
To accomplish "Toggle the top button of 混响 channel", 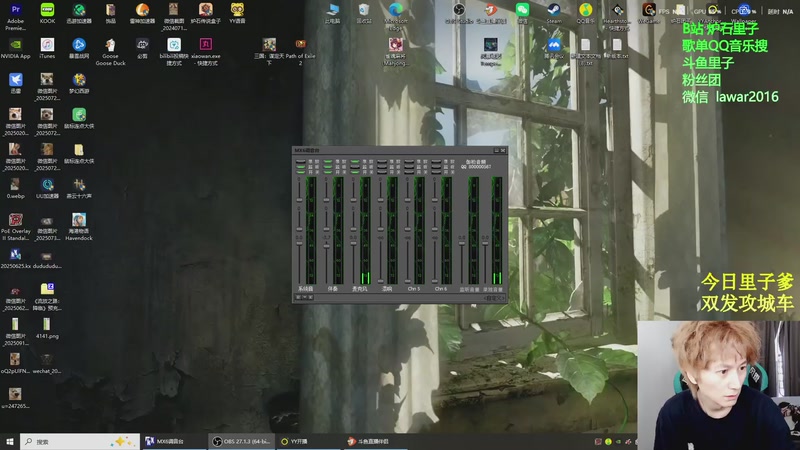I will coord(382,161).
